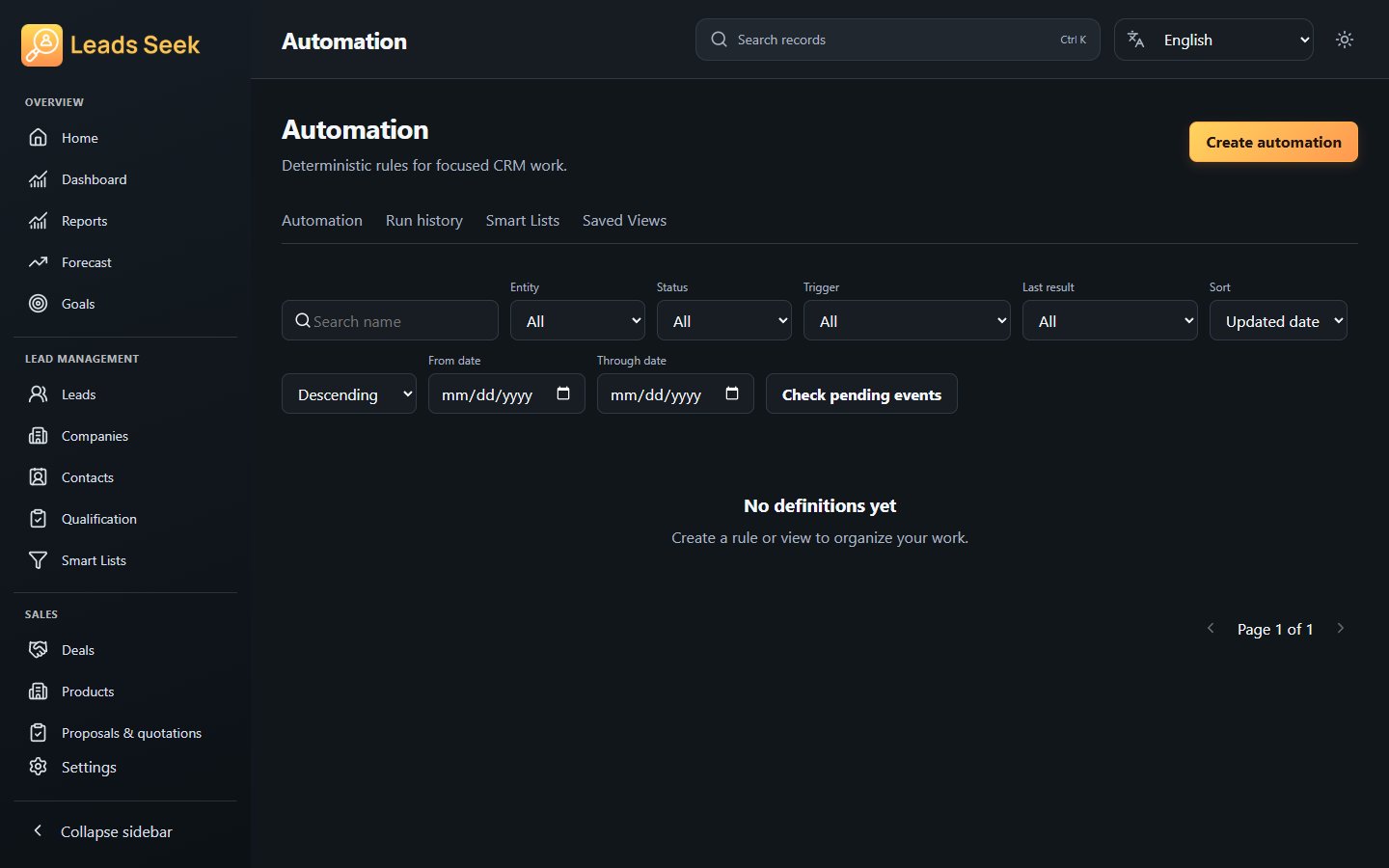Switch to the Run history tab

tap(424, 221)
